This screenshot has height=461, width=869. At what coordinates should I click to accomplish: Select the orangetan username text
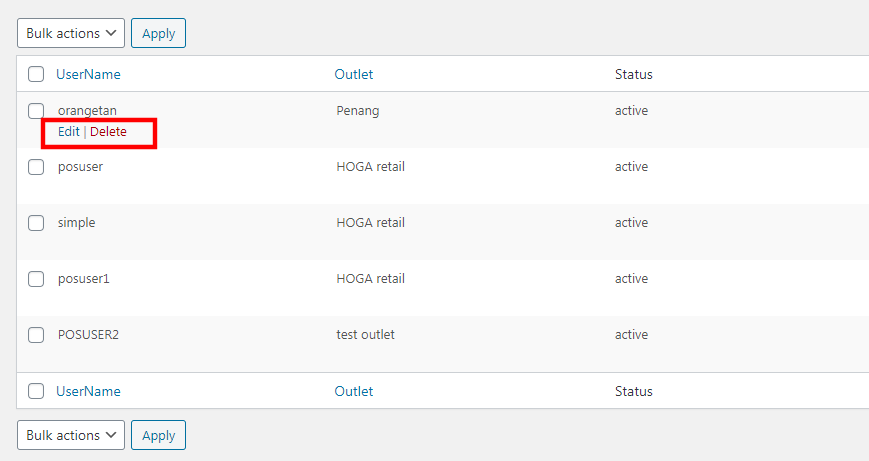pyautogui.click(x=87, y=111)
